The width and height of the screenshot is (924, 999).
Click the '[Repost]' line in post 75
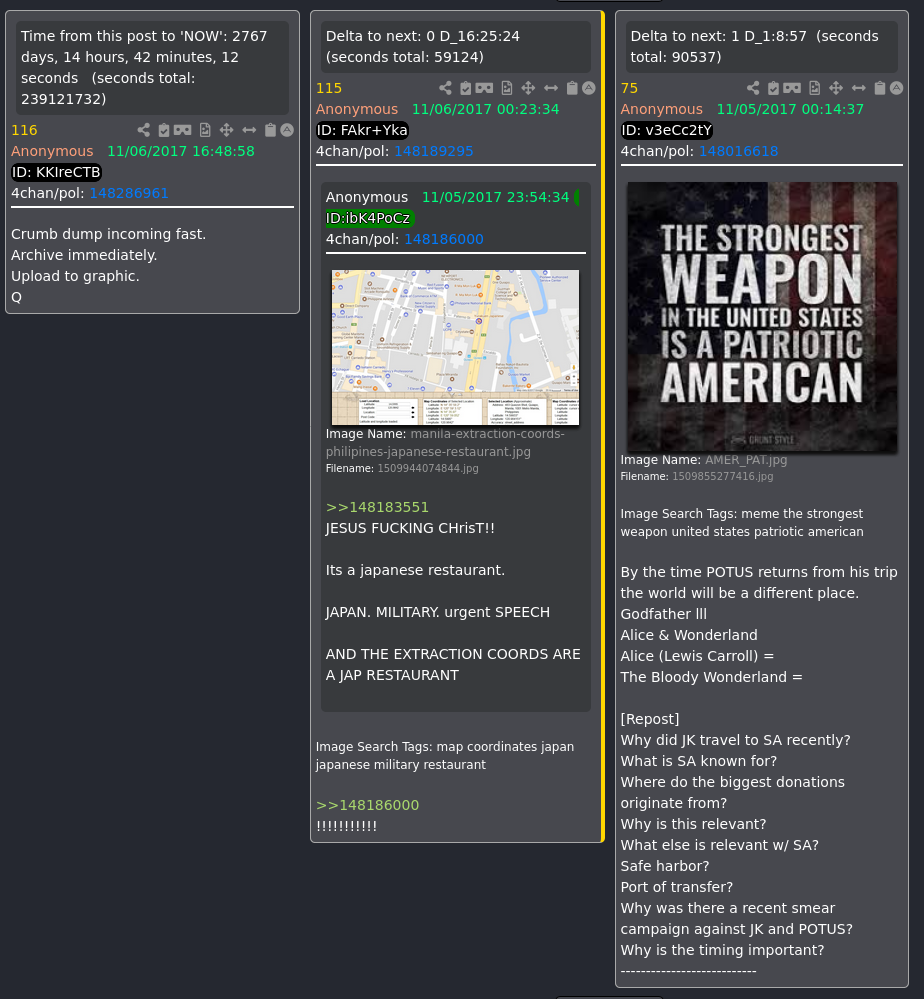650,719
